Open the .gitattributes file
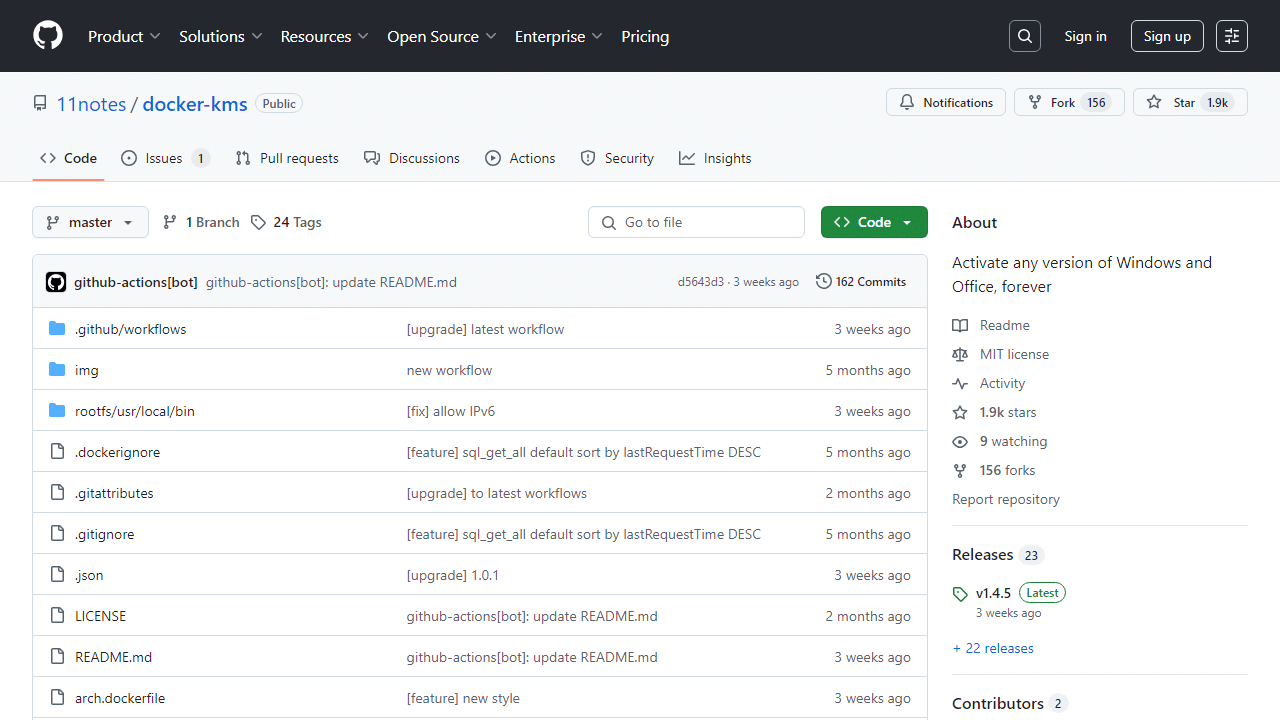 pyautogui.click(x=114, y=493)
